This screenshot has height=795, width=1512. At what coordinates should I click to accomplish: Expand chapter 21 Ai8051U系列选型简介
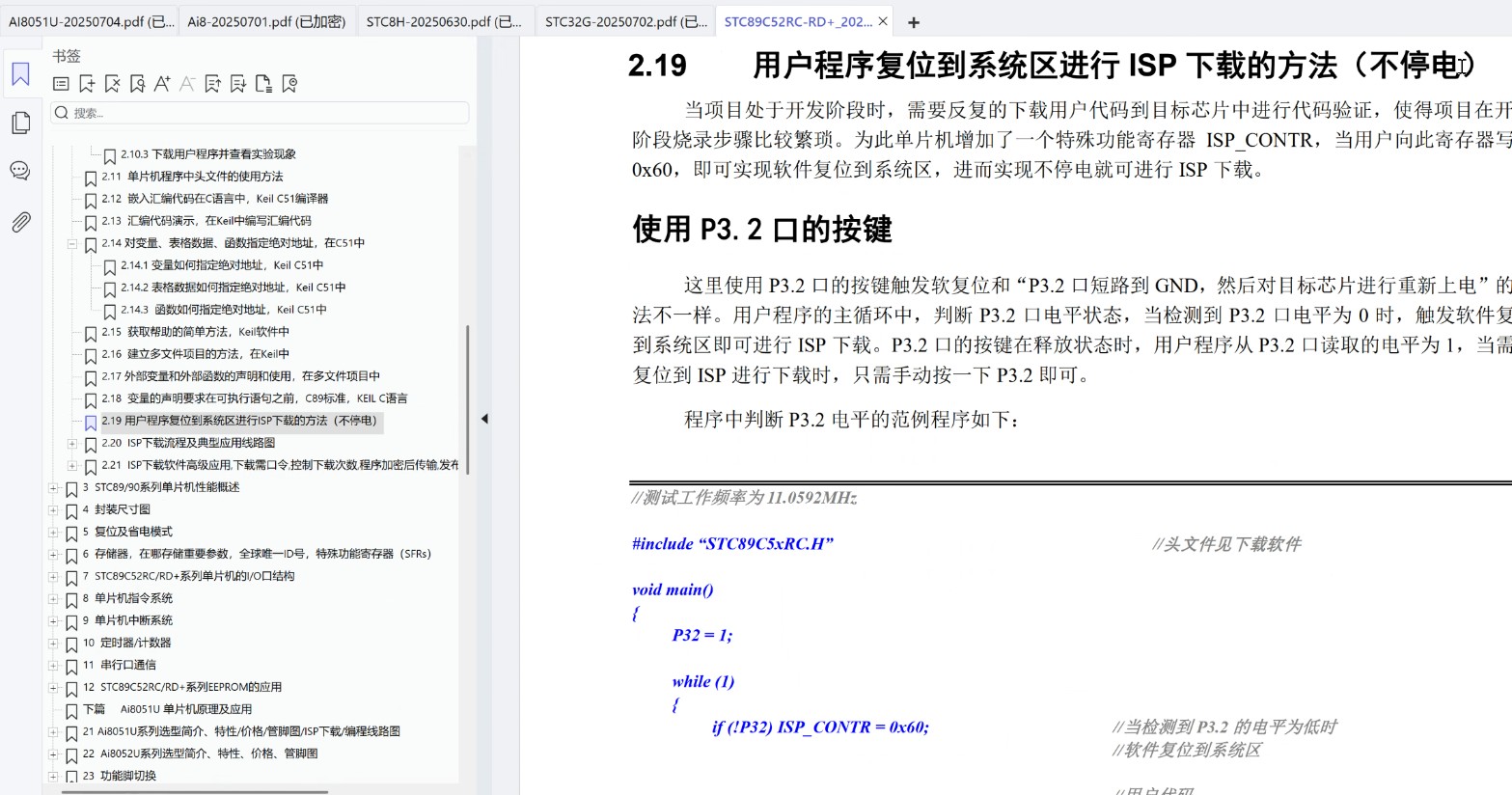click(x=53, y=731)
